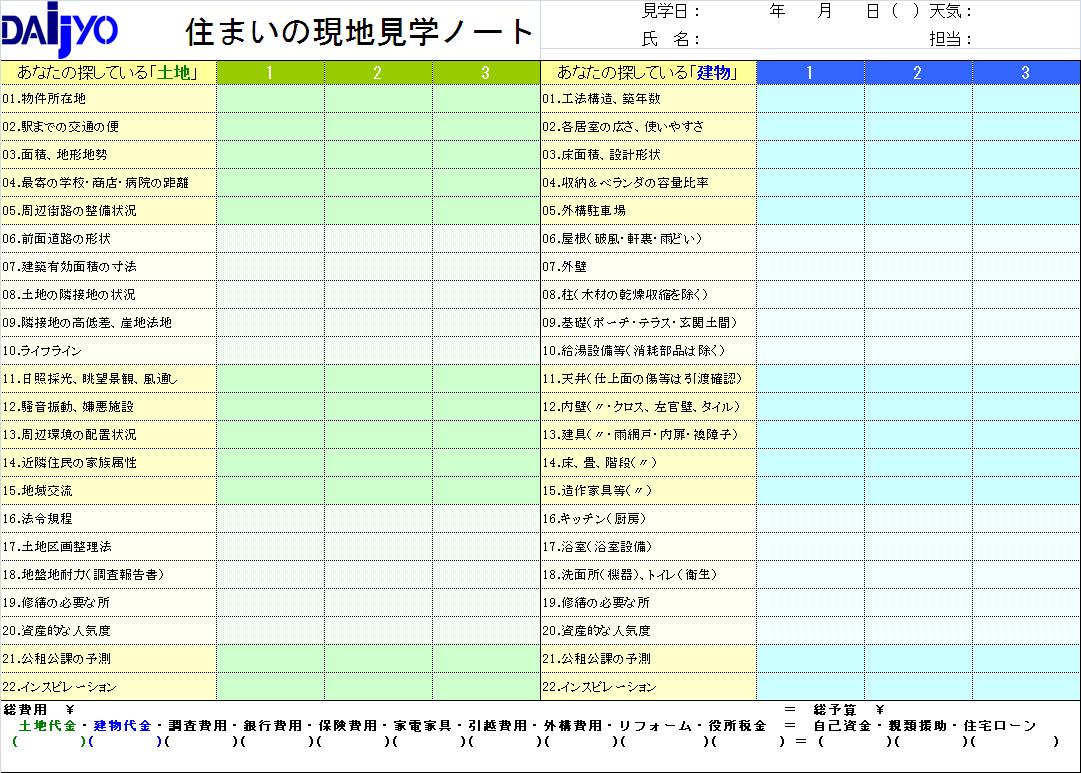Select row 06.前面道路の形状

click(108, 239)
